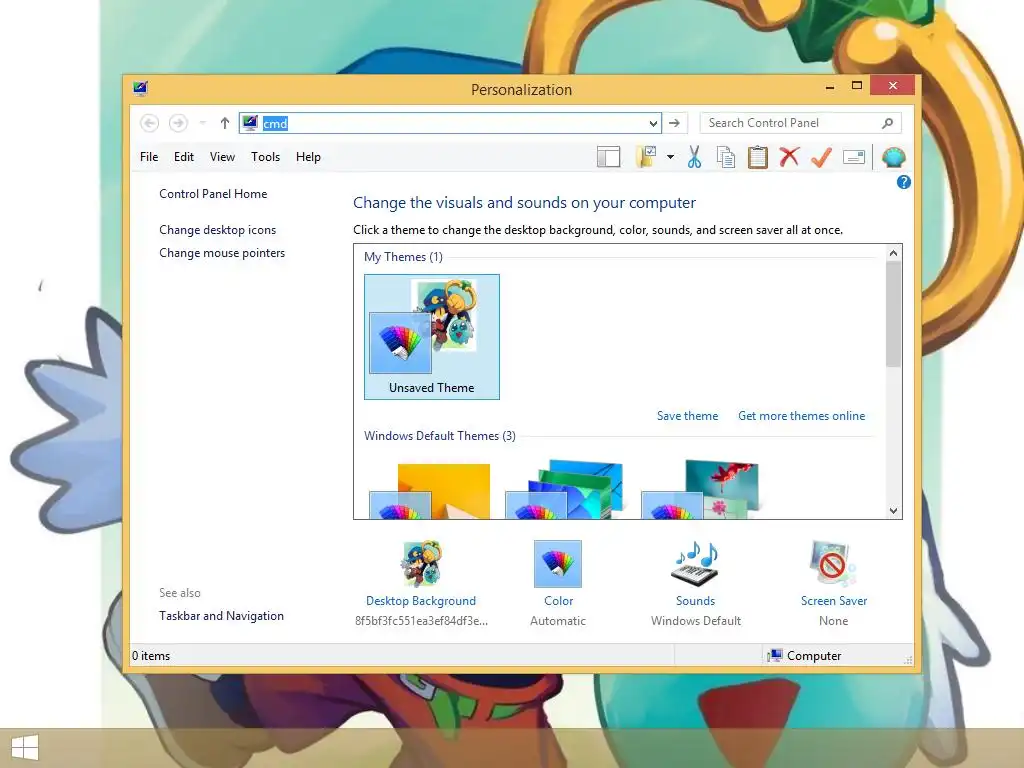This screenshot has width=1024, height=768.
Task: Open the Sounds settings icon
Action: click(x=696, y=564)
